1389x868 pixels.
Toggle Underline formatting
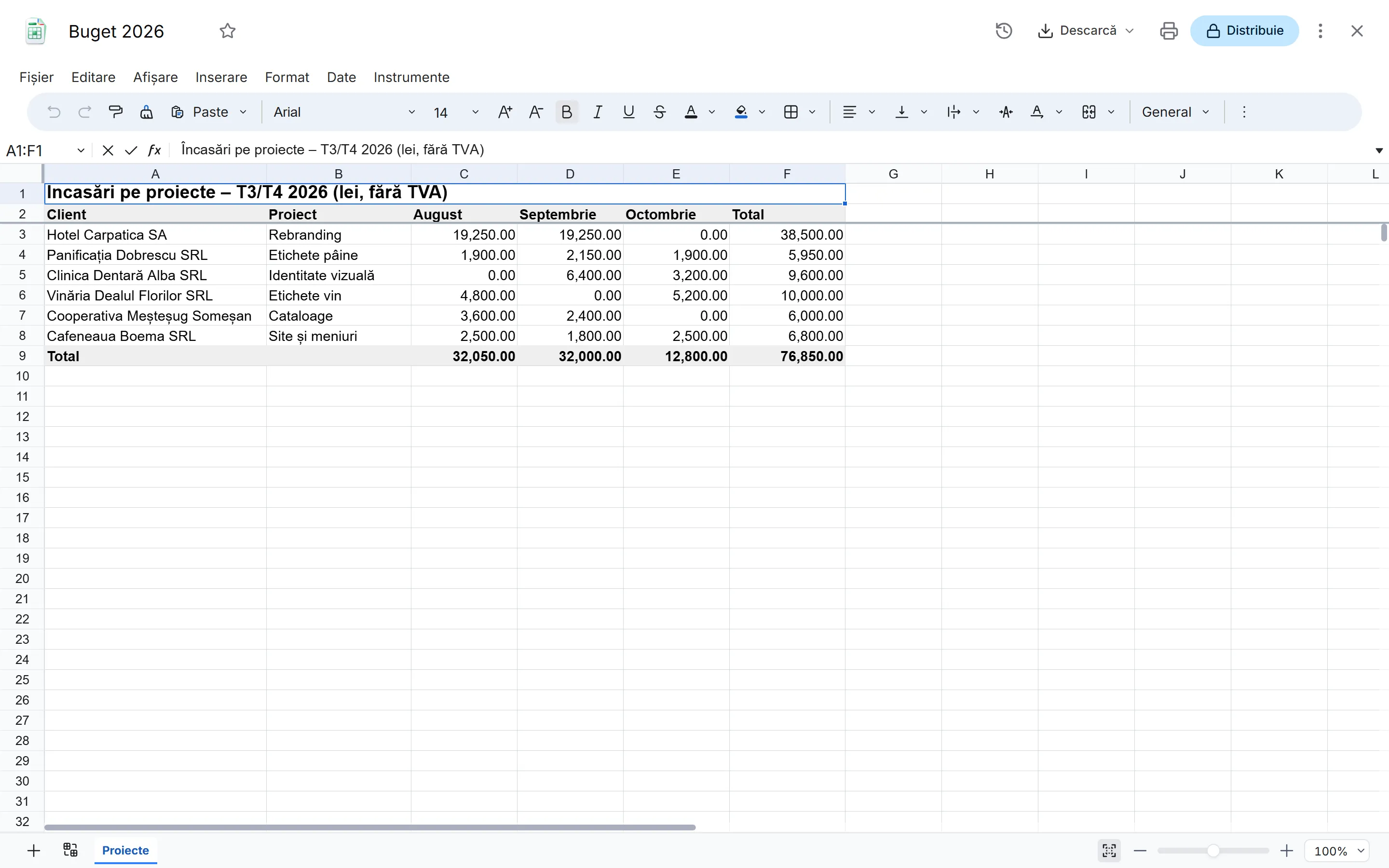(x=628, y=112)
